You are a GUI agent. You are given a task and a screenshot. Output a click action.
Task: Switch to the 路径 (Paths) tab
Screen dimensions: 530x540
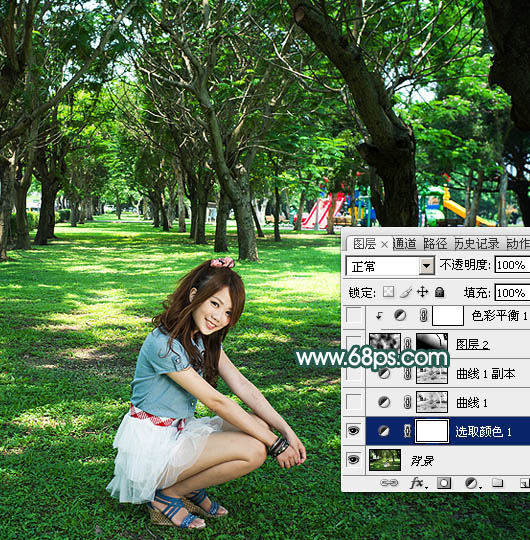(x=435, y=244)
